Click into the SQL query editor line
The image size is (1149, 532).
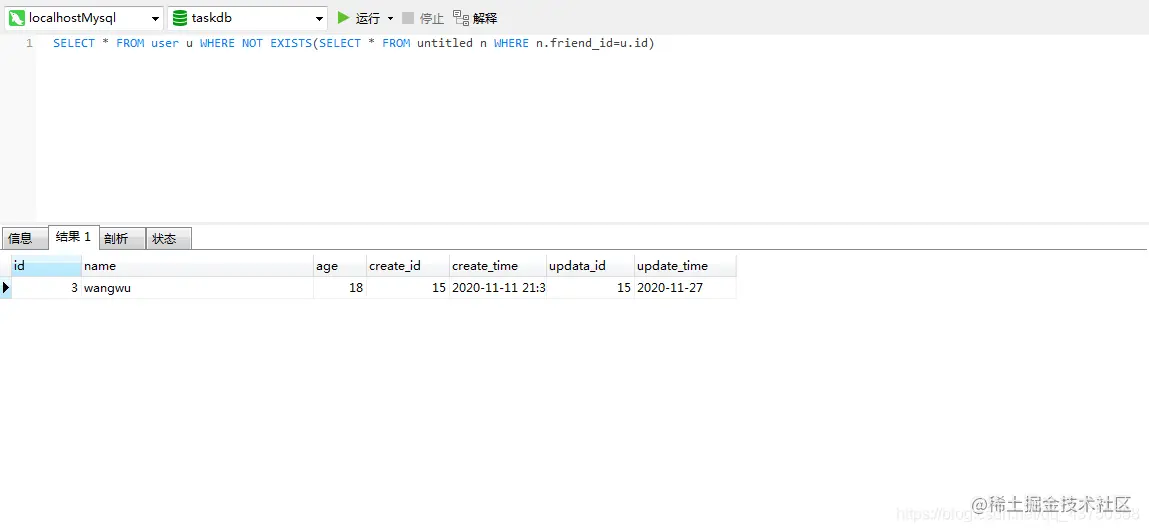[x=353, y=43]
